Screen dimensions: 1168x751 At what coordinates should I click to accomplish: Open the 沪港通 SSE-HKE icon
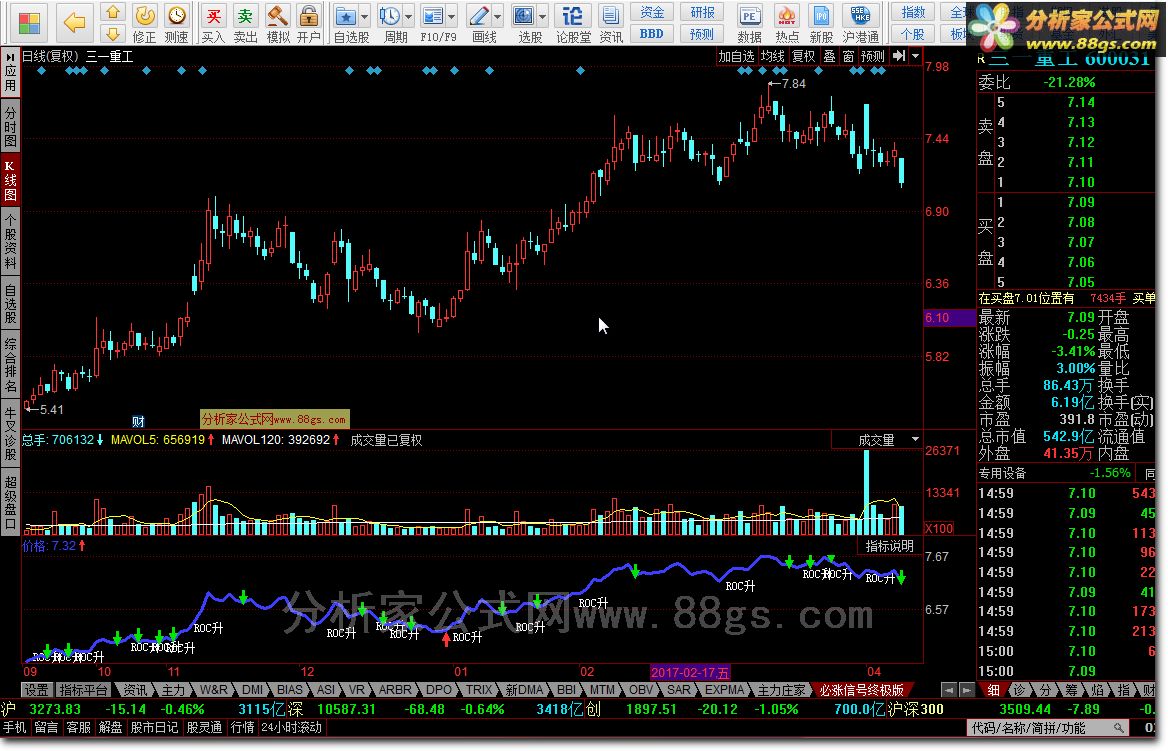click(860, 23)
